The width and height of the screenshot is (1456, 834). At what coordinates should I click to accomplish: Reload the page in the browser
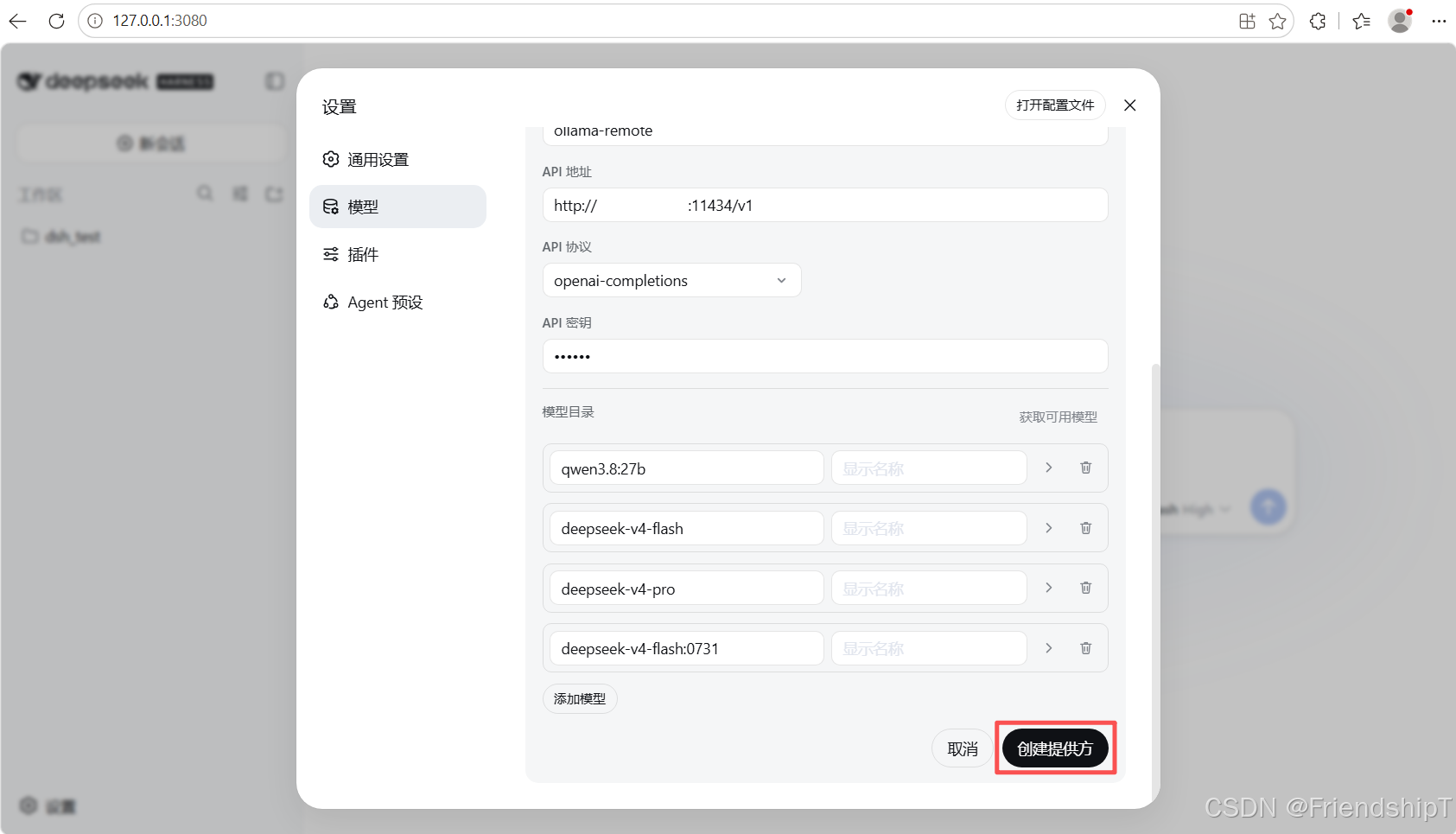(56, 21)
